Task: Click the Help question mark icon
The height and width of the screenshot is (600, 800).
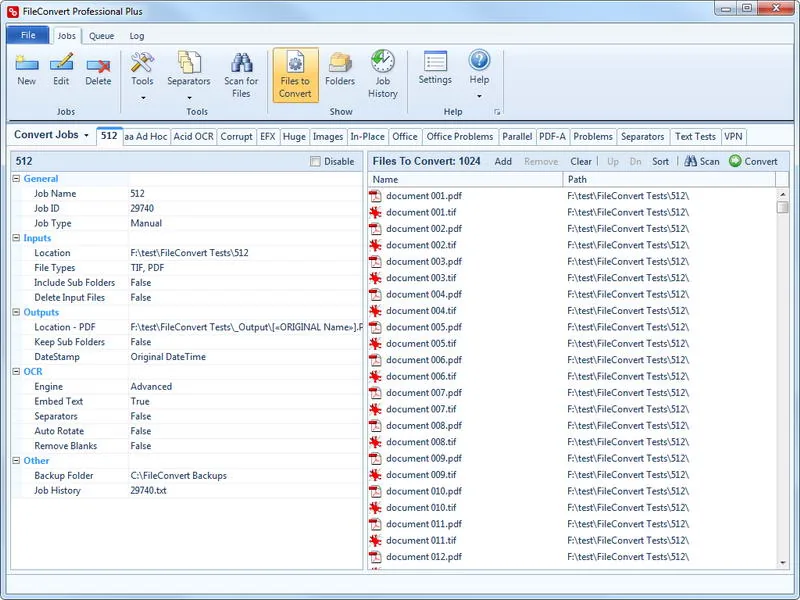Action: click(x=479, y=60)
